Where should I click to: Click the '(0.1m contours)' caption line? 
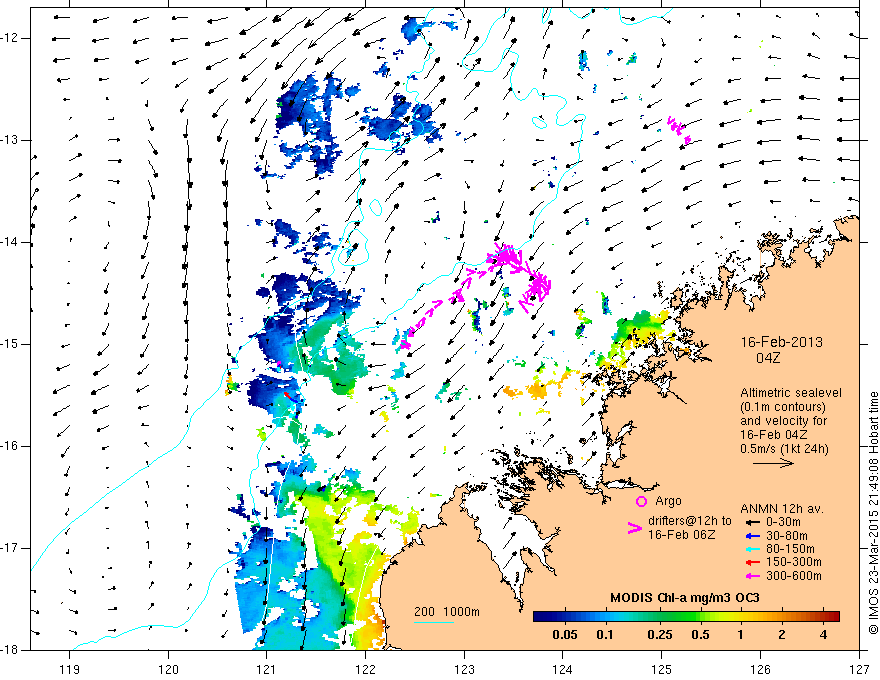coord(783,407)
